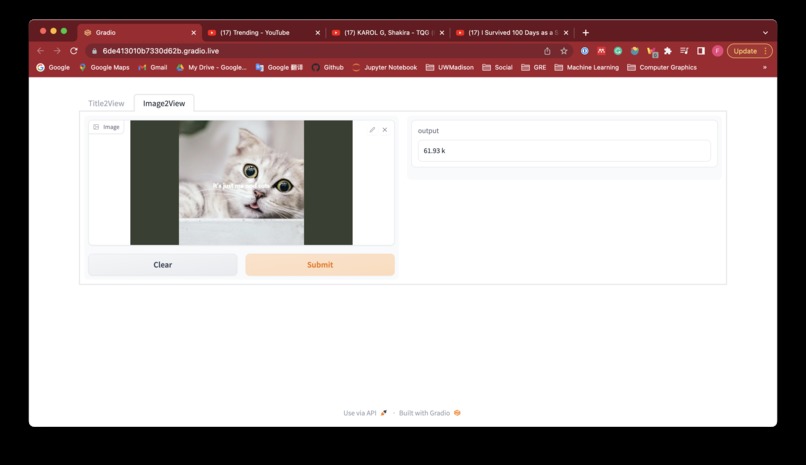Screen dimensions: 806x465
Task: Open the My Drive - Google bookmark
Action: tap(211, 67)
